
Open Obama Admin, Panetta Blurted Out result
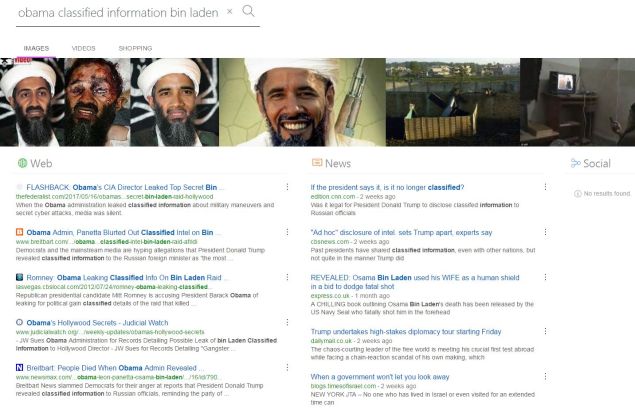coord(124,232)
